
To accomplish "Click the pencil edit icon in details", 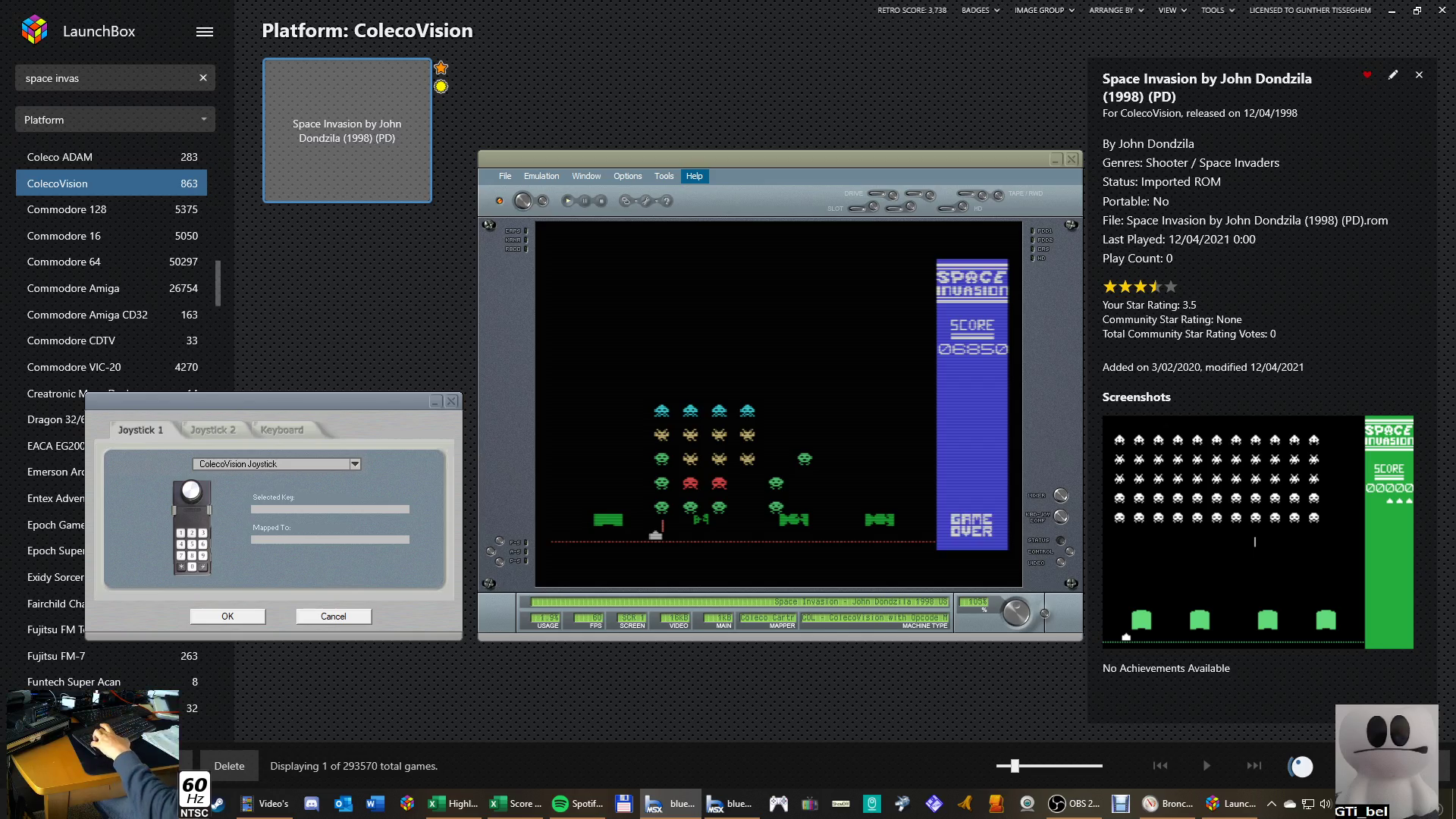I will coord(1393,75).
